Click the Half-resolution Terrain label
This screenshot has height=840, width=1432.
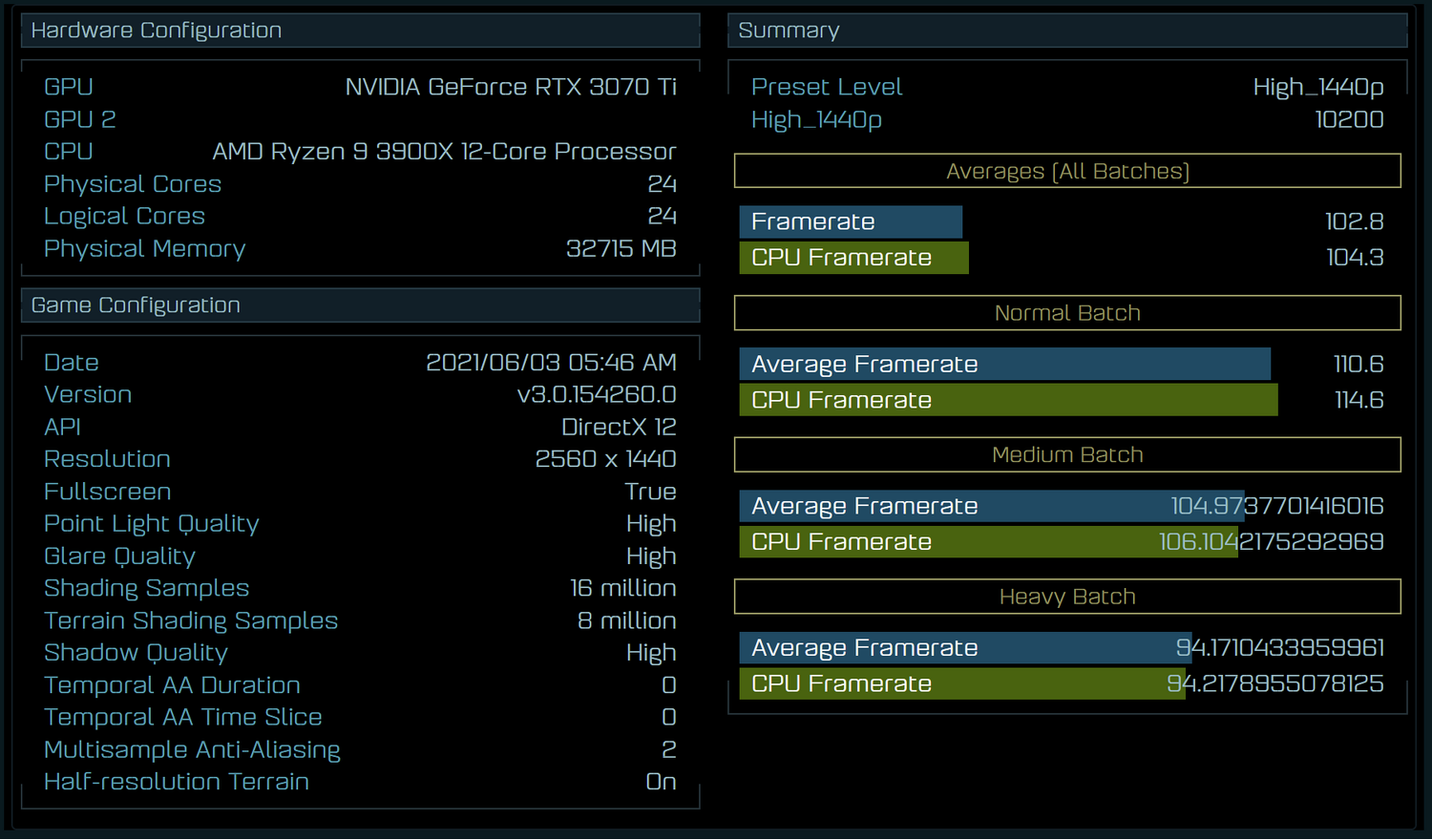[177, 782]
